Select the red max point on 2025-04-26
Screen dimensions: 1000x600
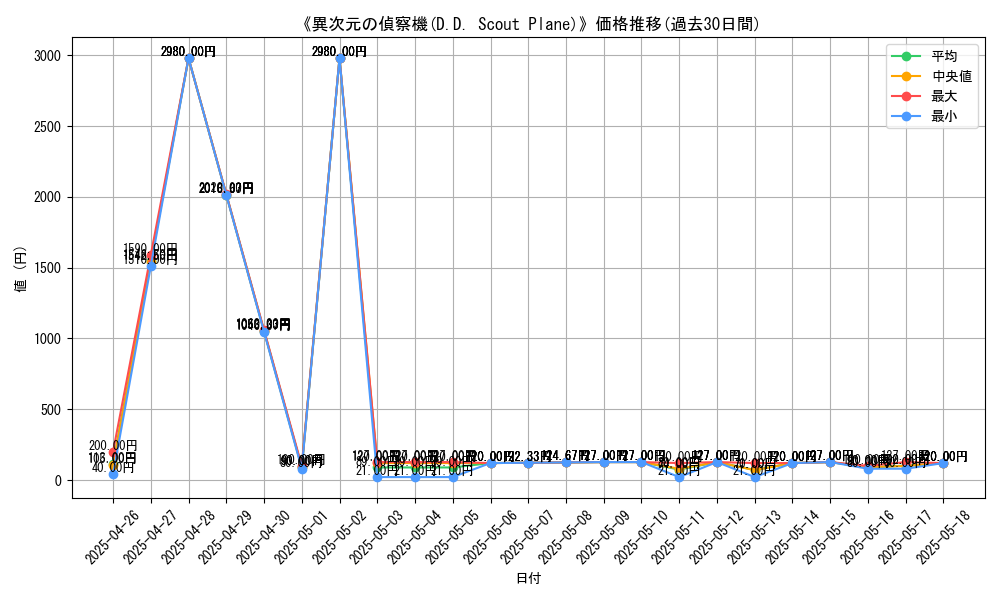[x=114, y=453]
